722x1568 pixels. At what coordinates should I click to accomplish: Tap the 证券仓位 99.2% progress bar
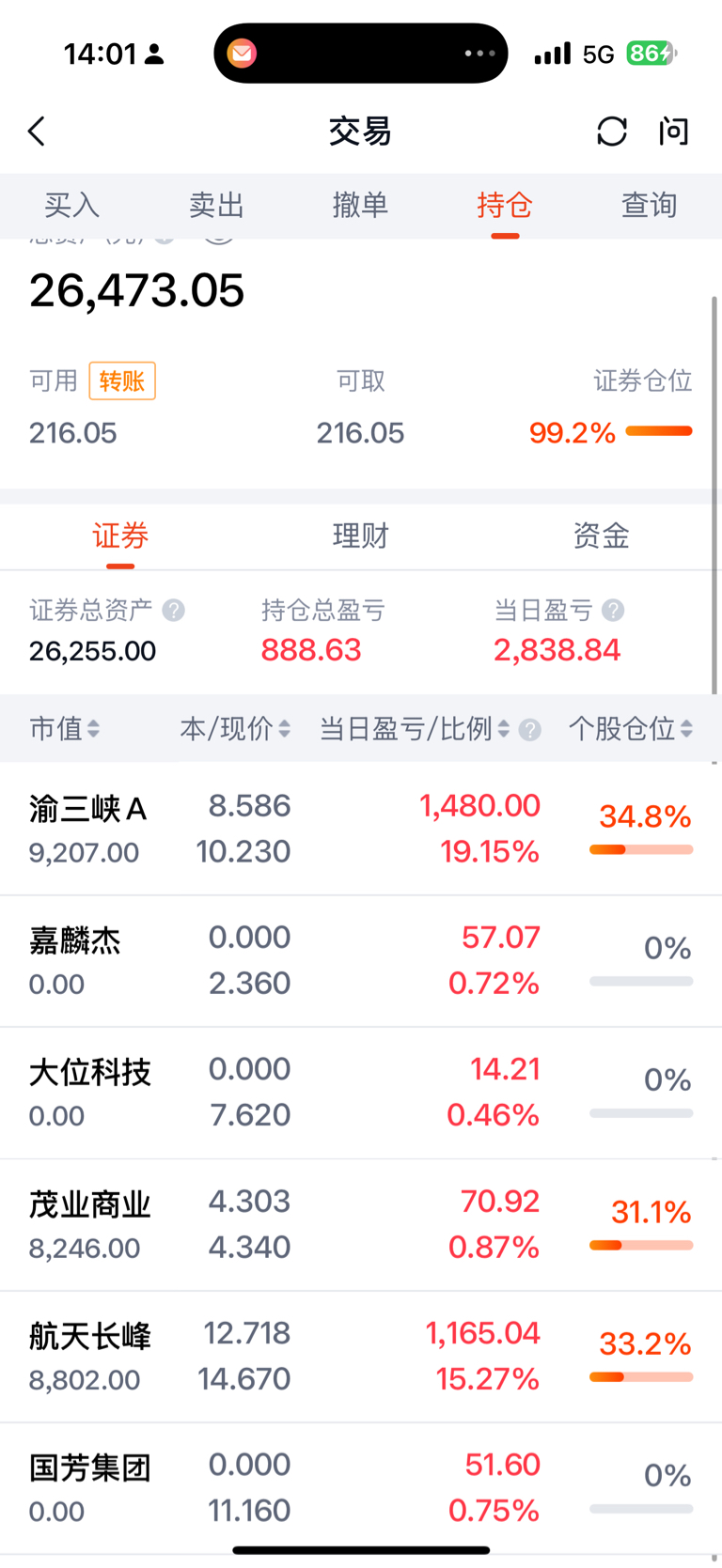click(659, 431)
